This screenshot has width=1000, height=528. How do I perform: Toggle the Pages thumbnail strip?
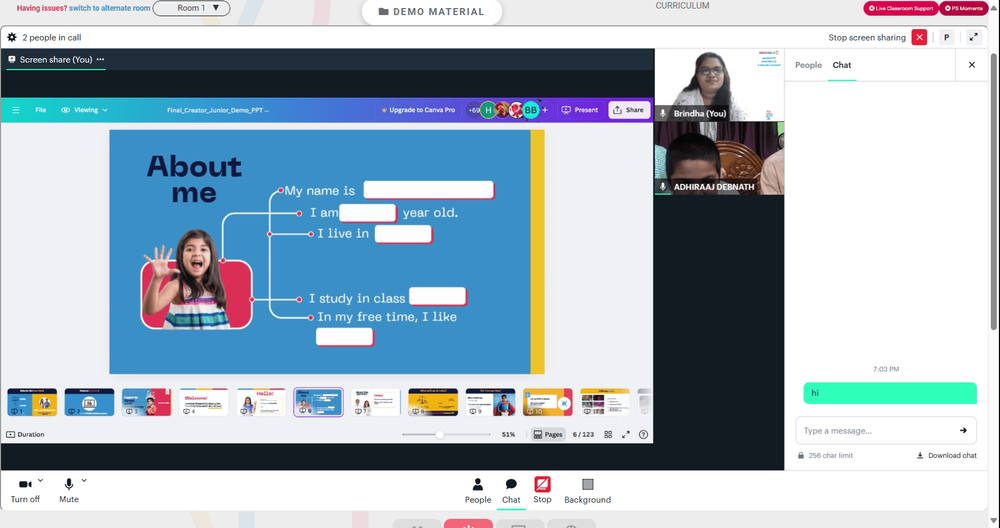click(548, 434)
